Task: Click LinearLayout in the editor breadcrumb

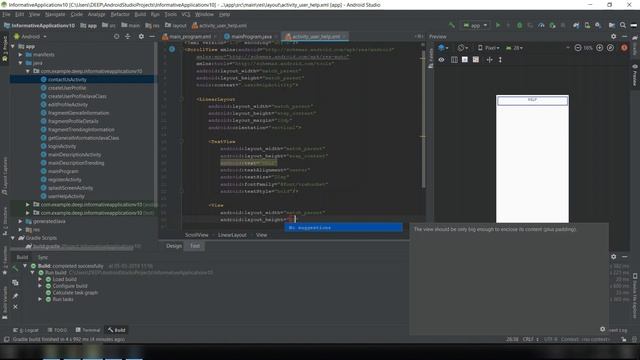Action: [232, 235]
